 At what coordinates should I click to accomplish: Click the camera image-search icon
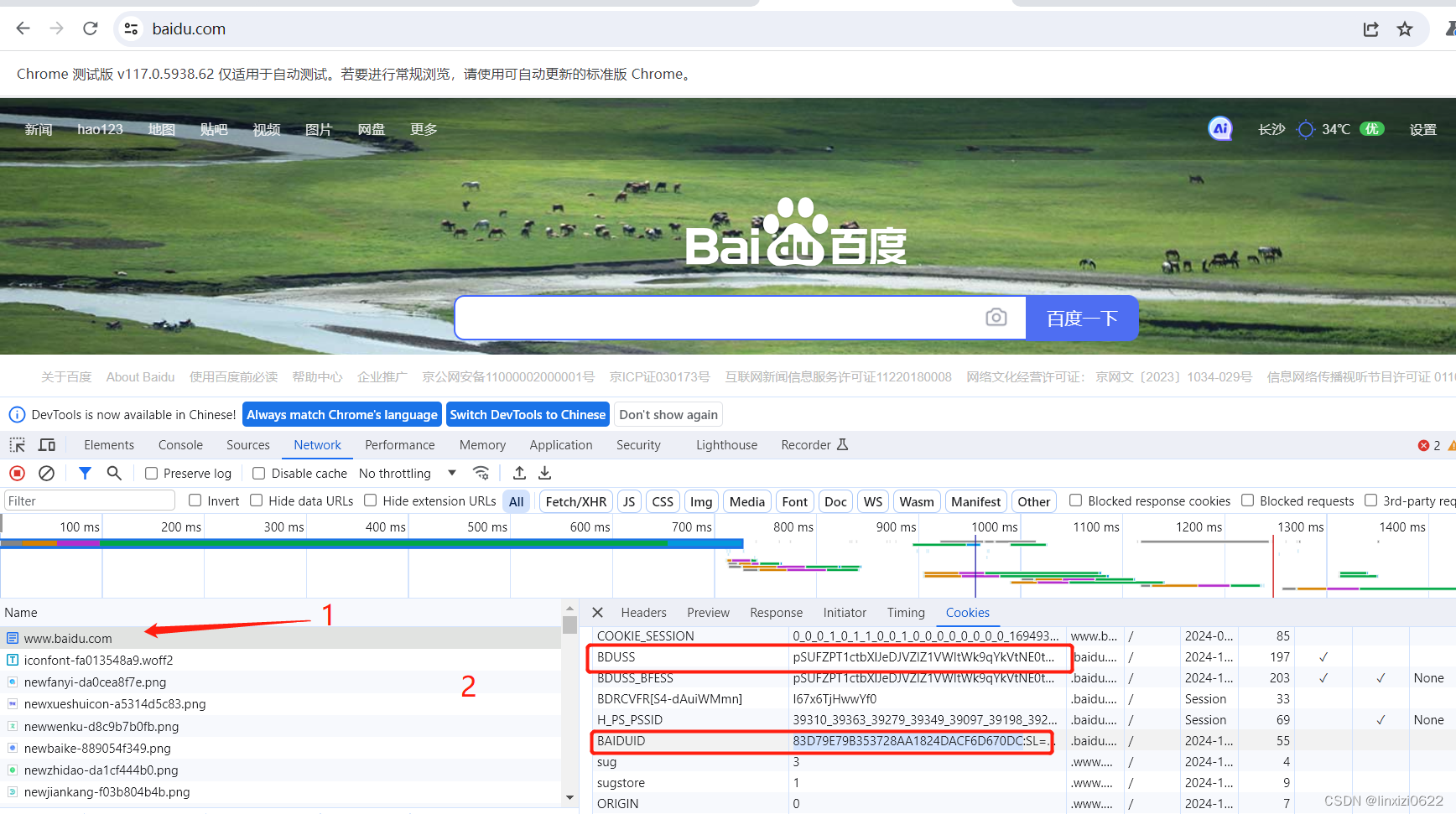click(x=996, y=317)
